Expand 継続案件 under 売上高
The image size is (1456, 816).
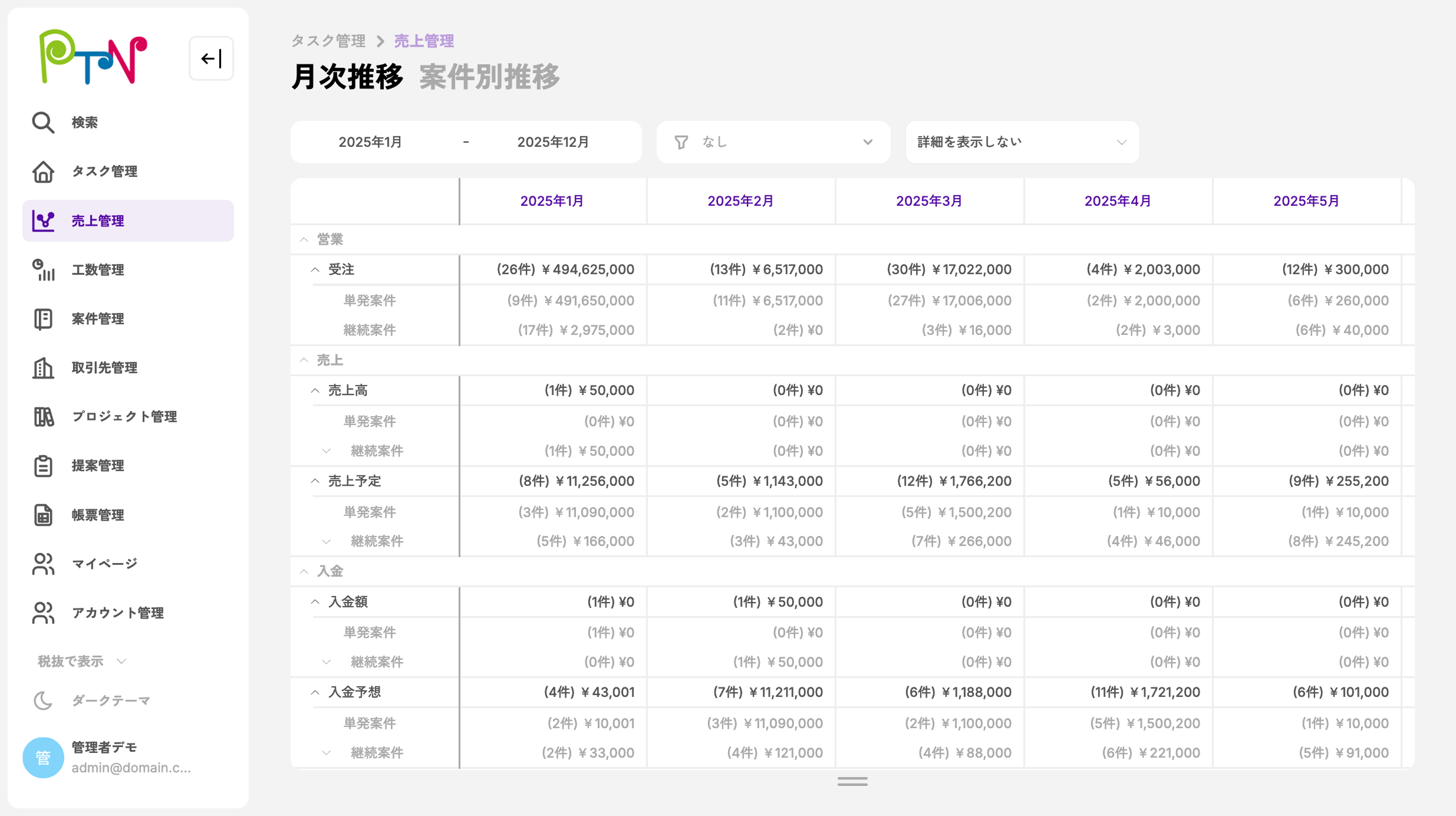(327, 451)
